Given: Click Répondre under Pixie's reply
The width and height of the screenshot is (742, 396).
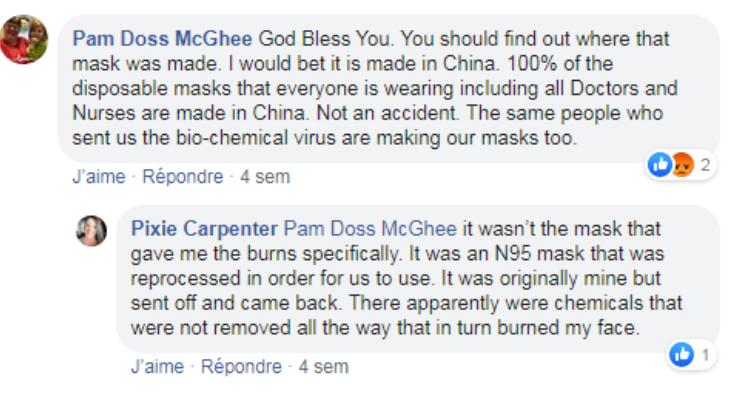Looking at the screenshot, I should [241, 367].
